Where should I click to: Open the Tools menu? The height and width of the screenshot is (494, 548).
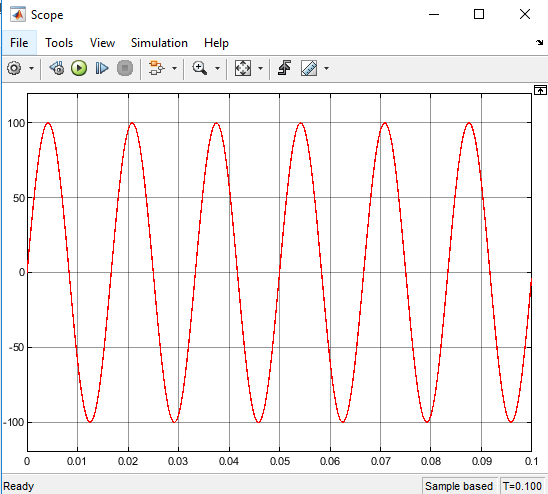tap(59, 43)
